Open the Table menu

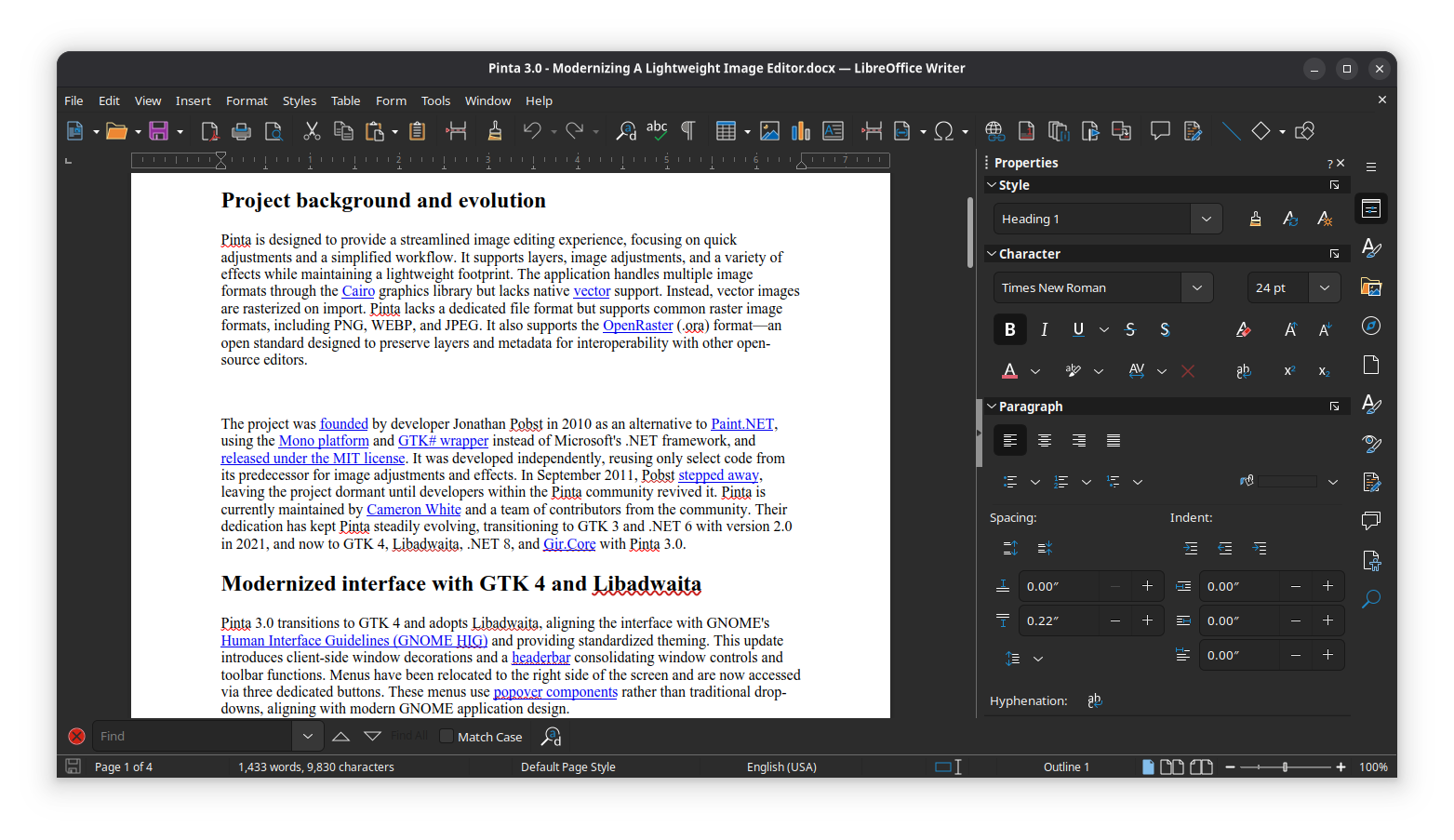(x=345, y=100)
